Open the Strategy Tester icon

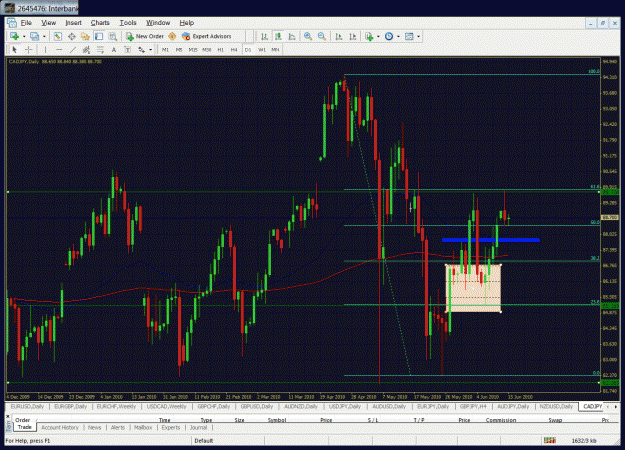pyautogui.click(x=113, y=36)
